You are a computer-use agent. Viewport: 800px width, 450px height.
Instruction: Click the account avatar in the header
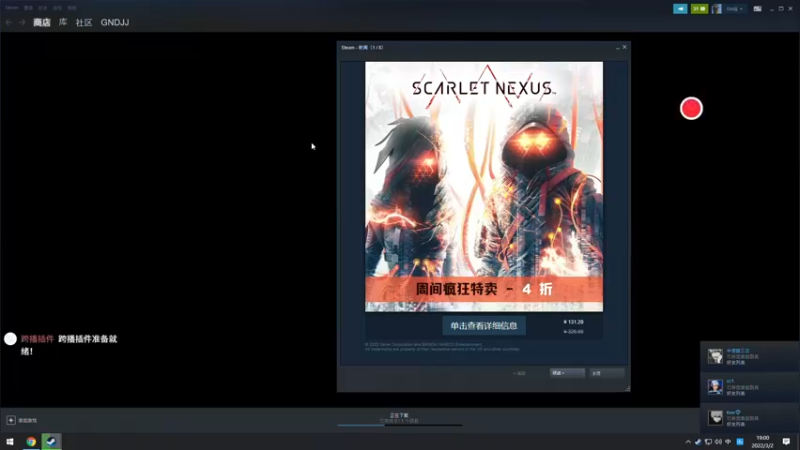click(x=716, y=9)
